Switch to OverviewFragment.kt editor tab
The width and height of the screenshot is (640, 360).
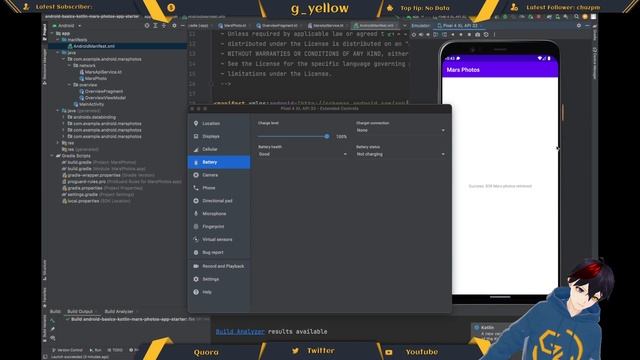coord(278,25)
